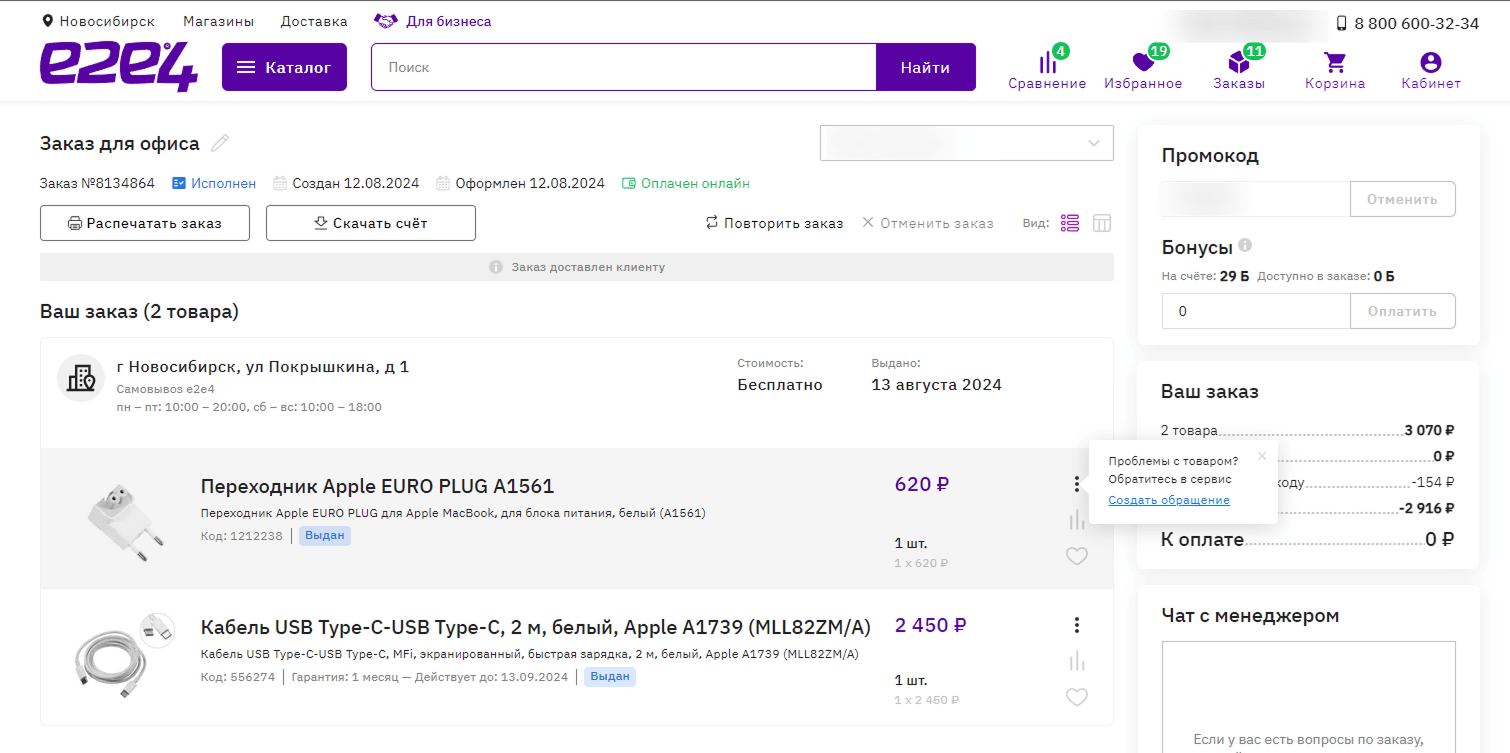Viewport: 1510px width, 753px height.
Task: Open three-dot menu for Переходник Apple
Action: [x=1077, y=484]
